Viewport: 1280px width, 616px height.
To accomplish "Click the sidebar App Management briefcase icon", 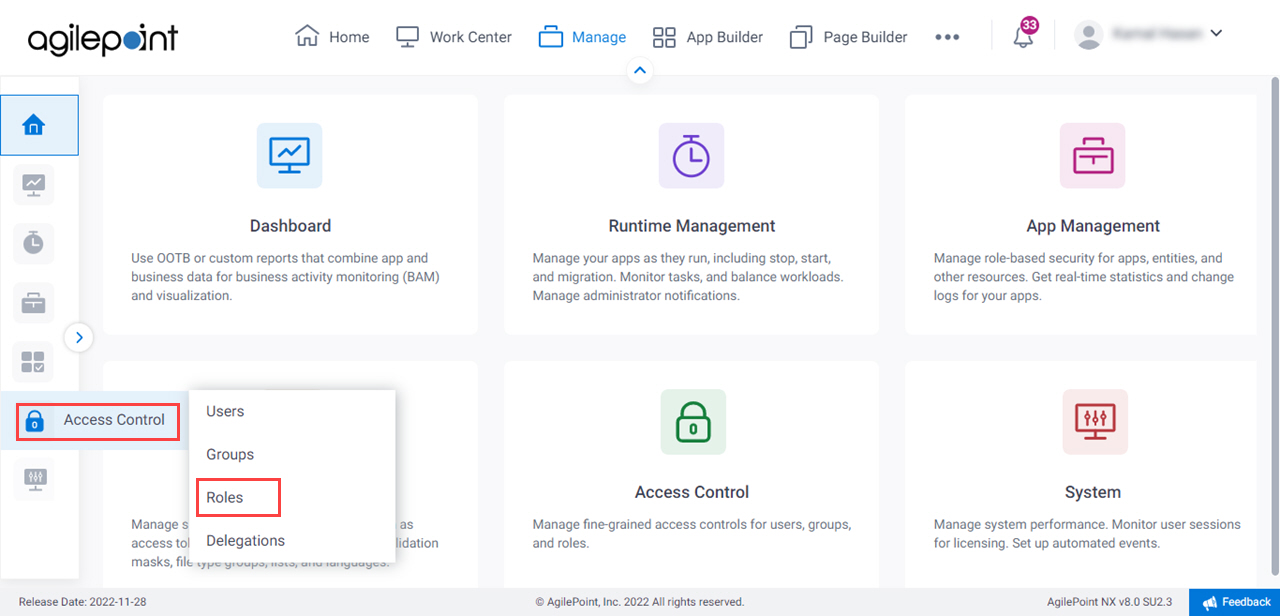I will 34,302.
